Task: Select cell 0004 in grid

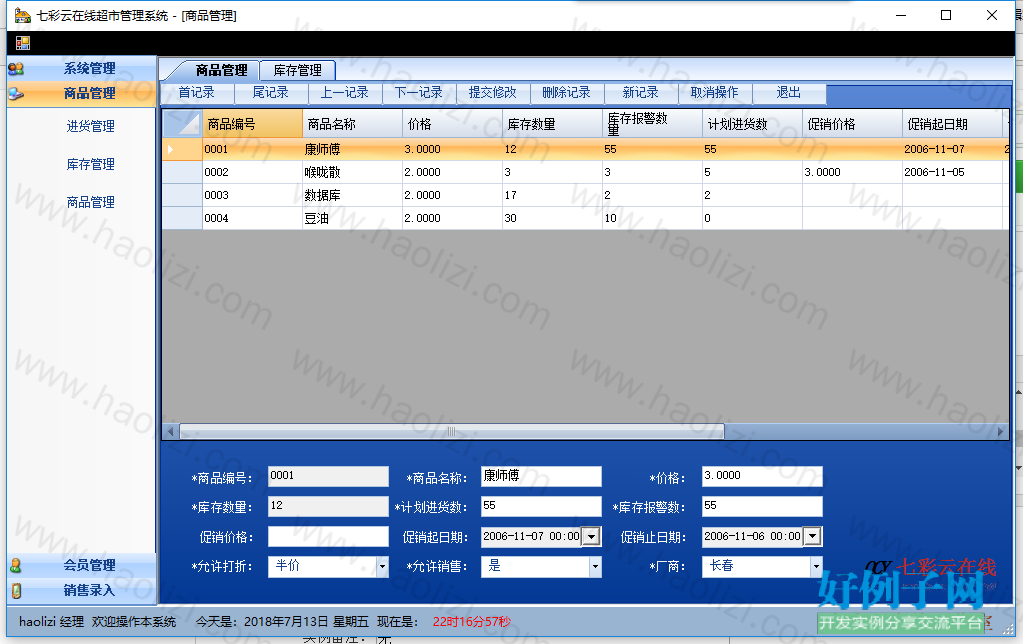Action: coord(252,218)
